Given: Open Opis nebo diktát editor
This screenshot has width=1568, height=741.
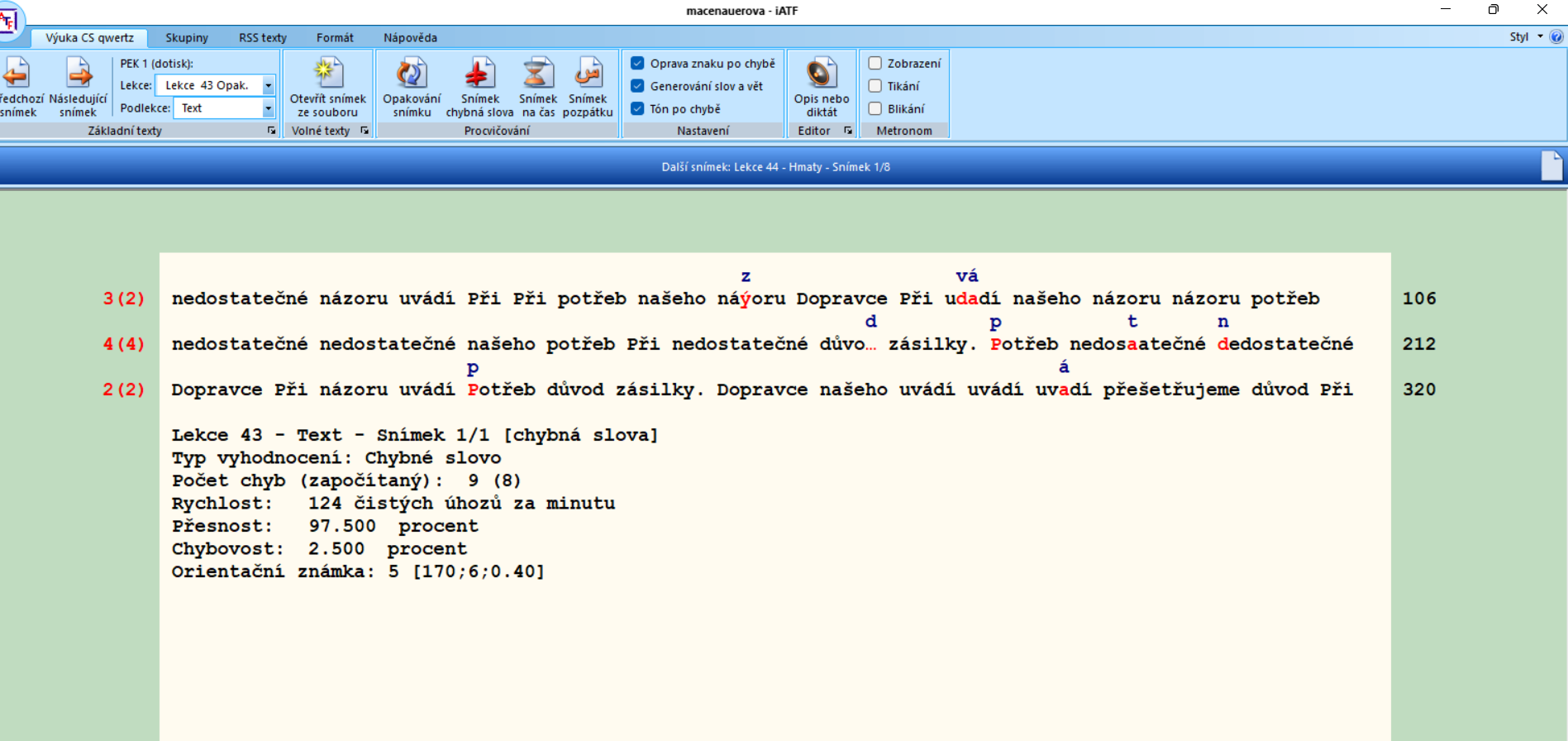Looking at the screenshot, I should (821, 74).
